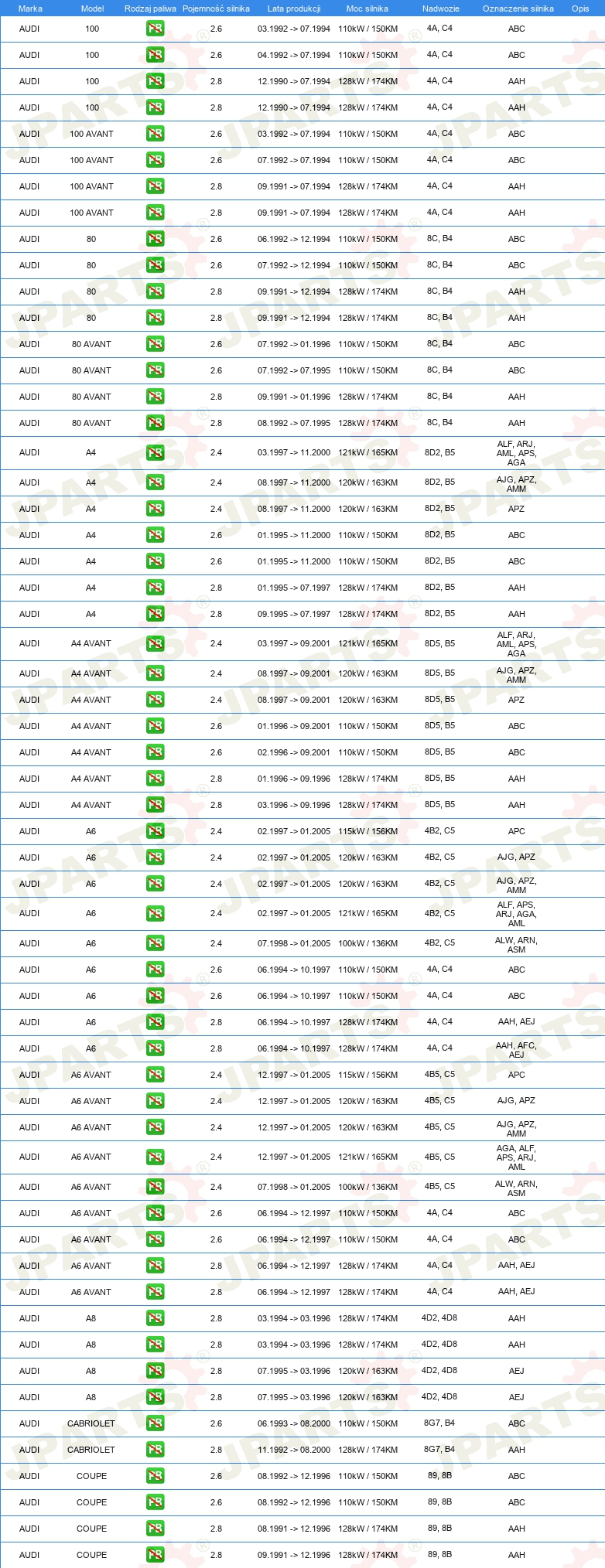
Task: Select 03.1997 -> 09.2001 date cell
Action: [294, 643]
